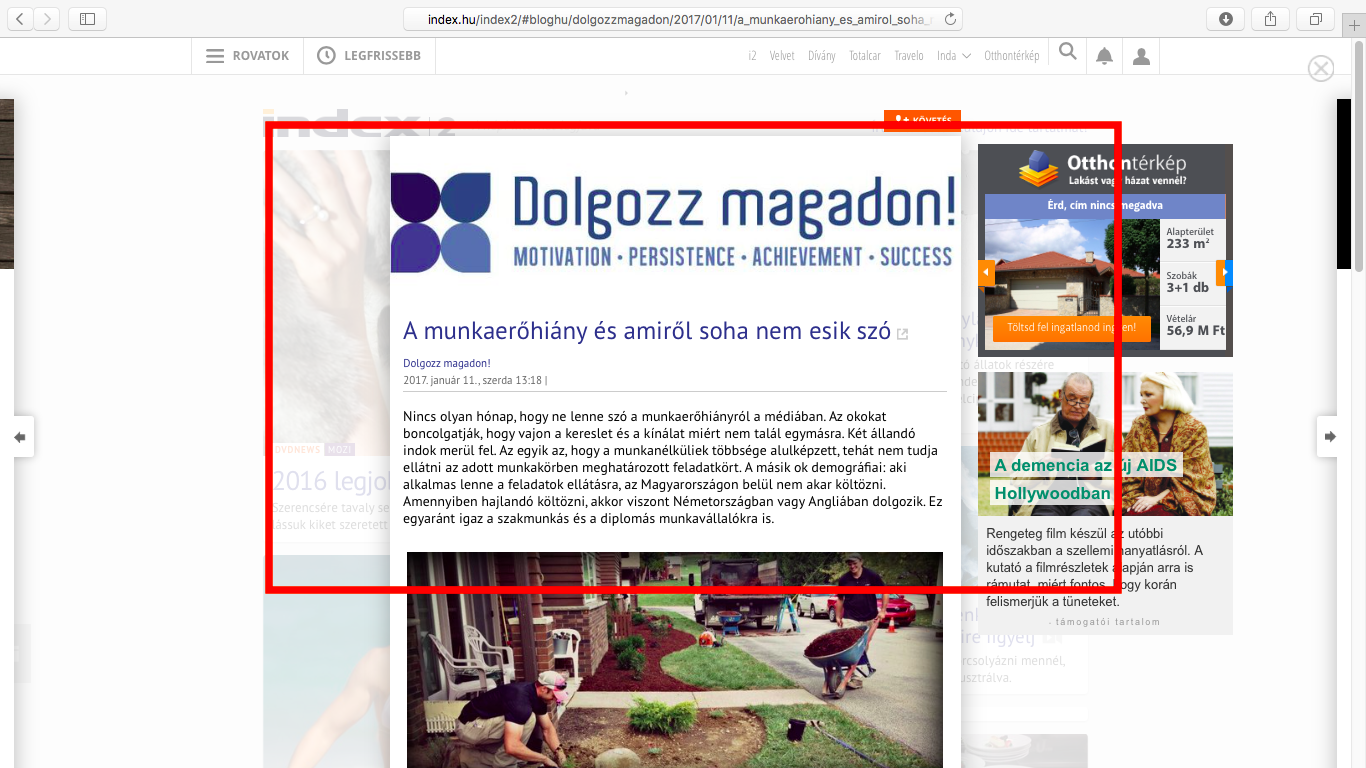1366x768 pixels.
Task: Open the gardening workers photo
Action: (675, 660)
